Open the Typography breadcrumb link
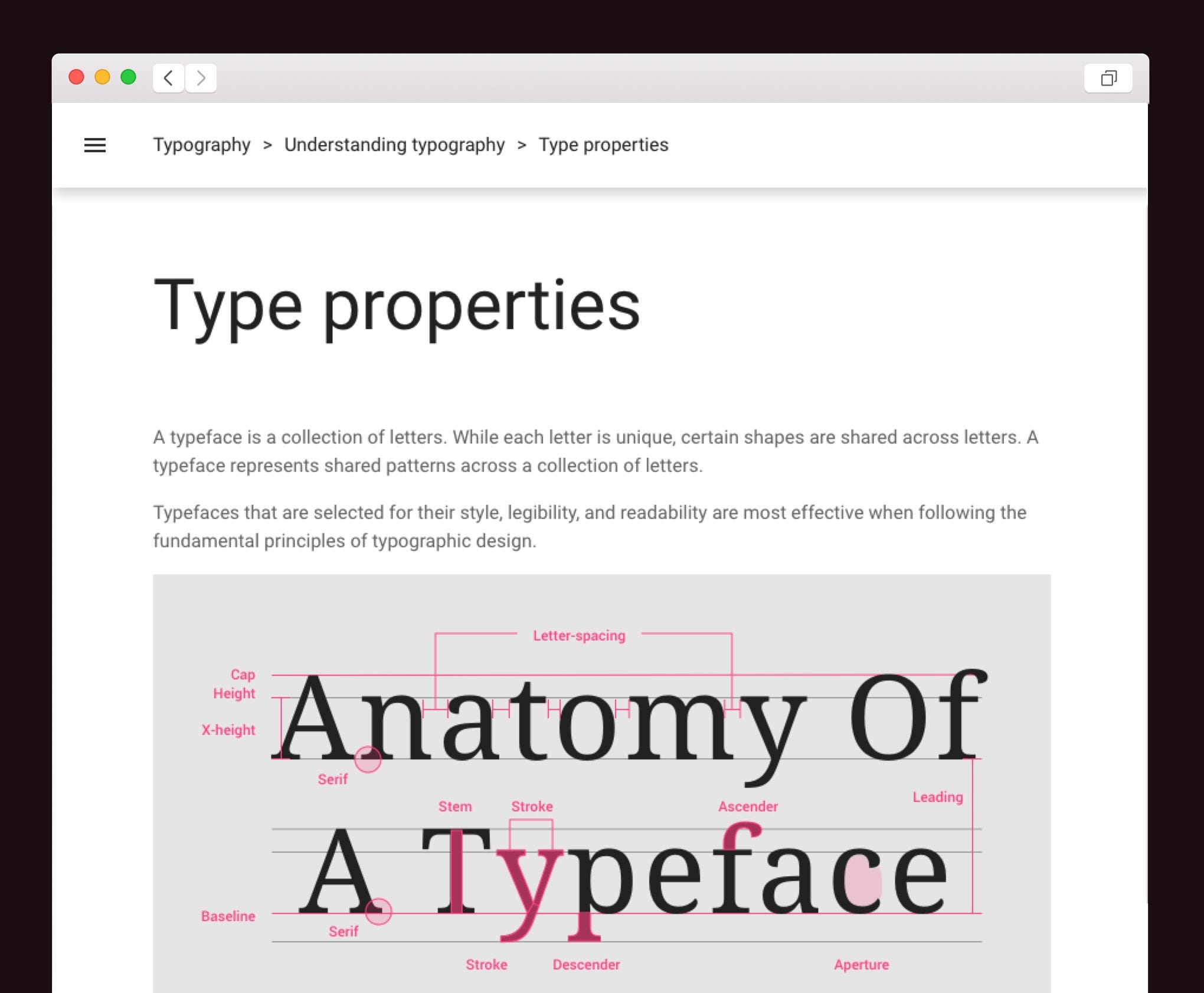1204x993 pixels. pos(202,145)
